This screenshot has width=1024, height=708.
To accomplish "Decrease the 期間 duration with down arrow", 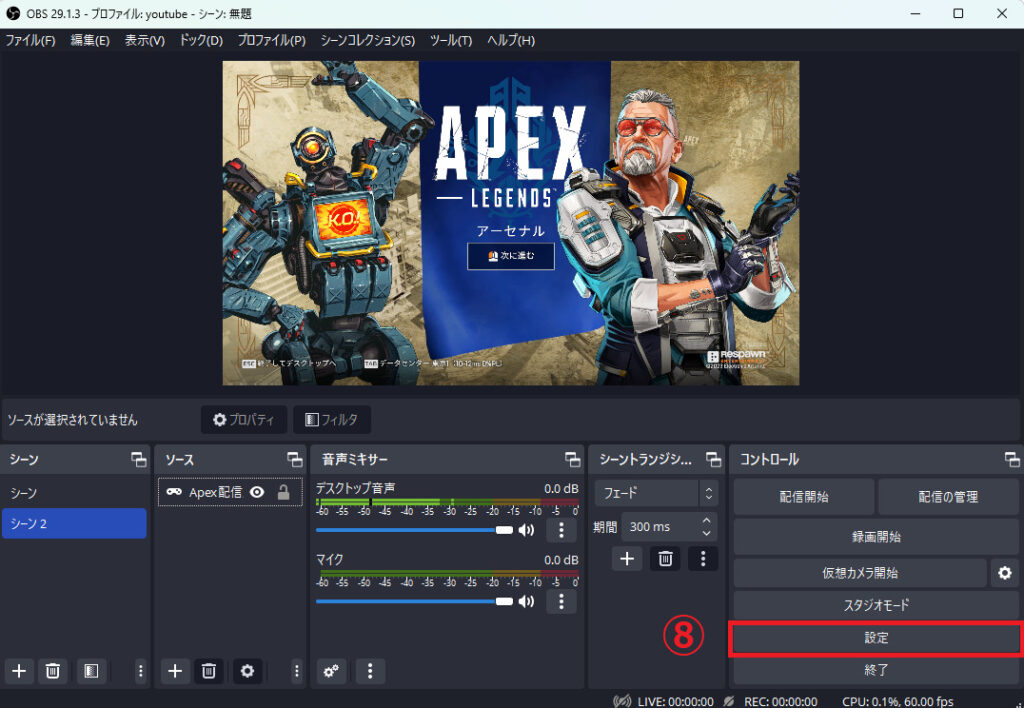I will [706, 533].
